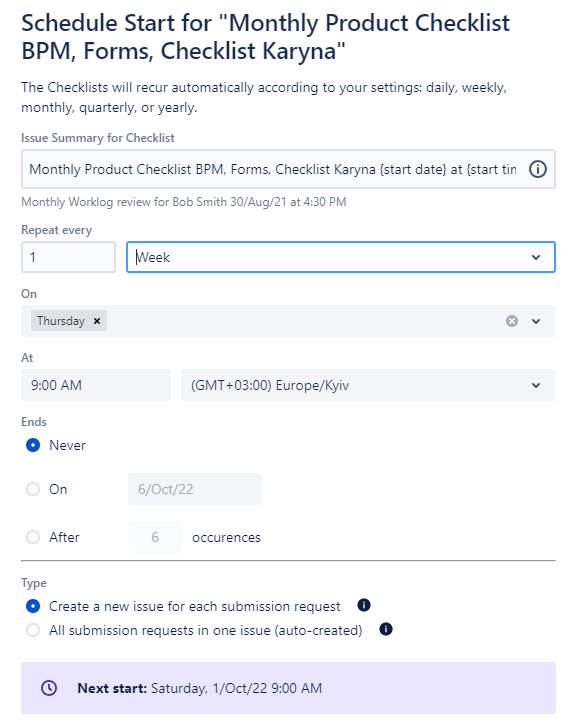The height and width of the screenshot is (722, 574).
Task: Open the Europe/Kyiv timezone dropdown
Action: pyautogui.click(x=368, y=385)
